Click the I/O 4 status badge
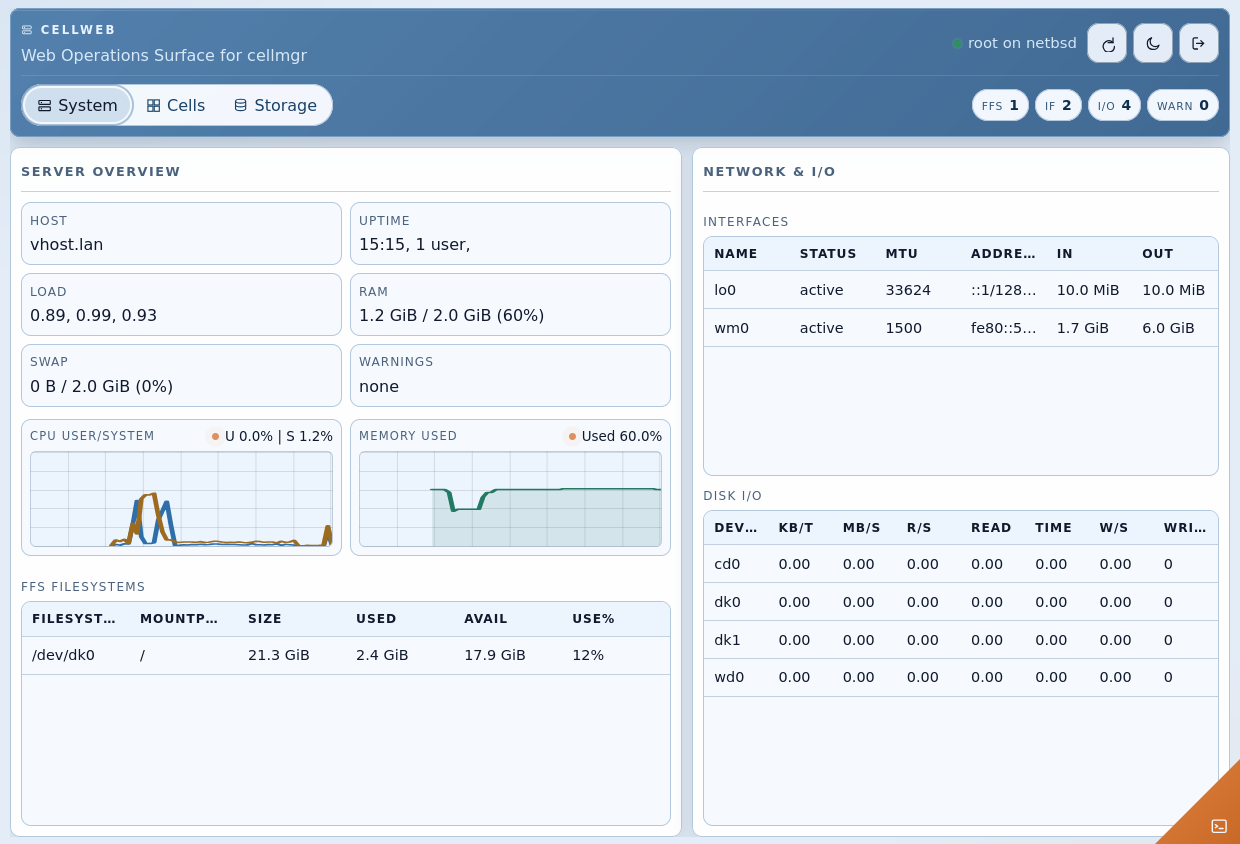This screenshot has height=844, width=1240. click(x=1114, y=105)
